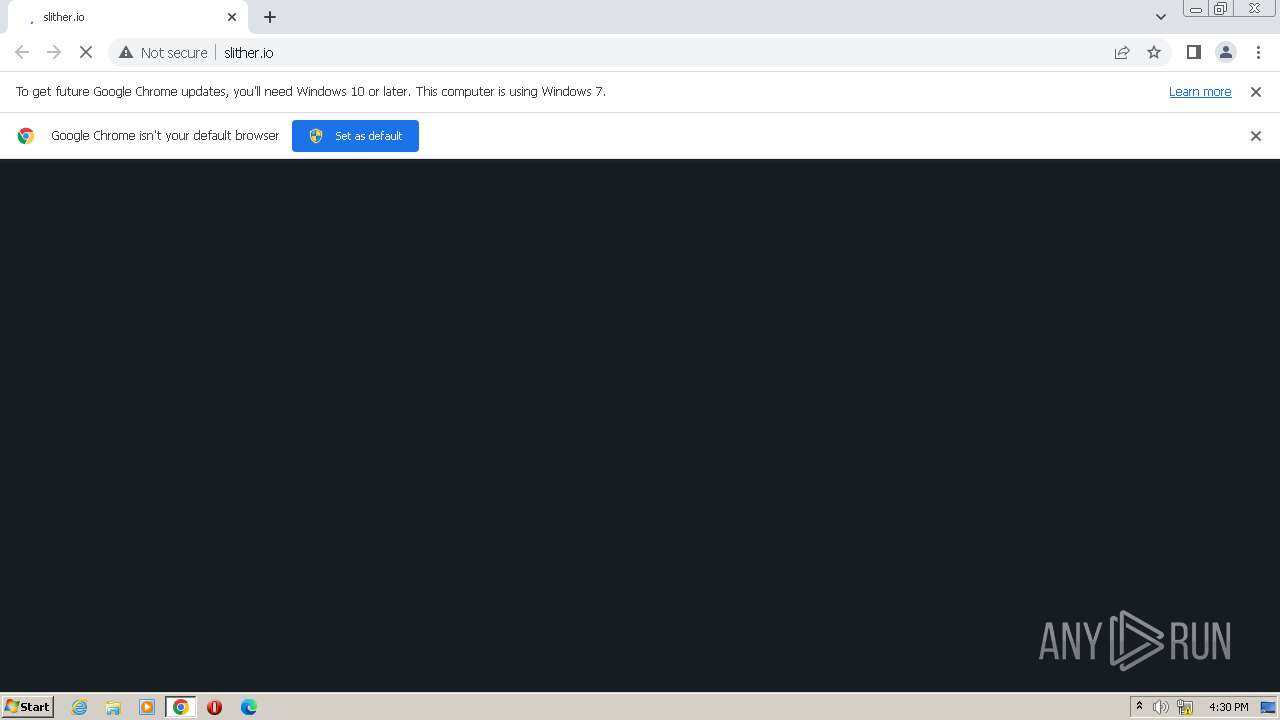Viewport: 1280px width, 720px height.
Task: Open the Windows Start menu
Action: coord(28,706)
